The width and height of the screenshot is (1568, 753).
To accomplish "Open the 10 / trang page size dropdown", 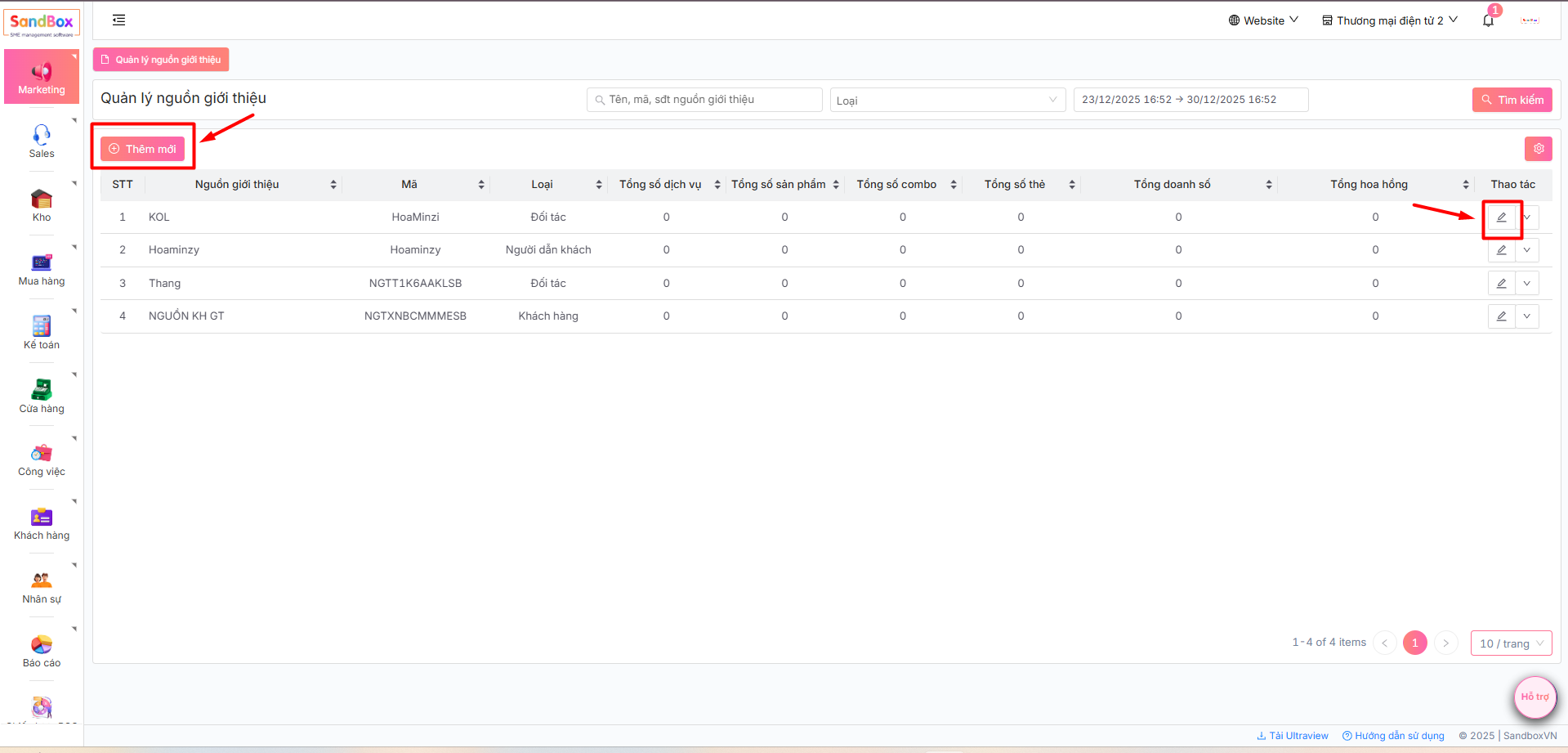I will 1510,643.
